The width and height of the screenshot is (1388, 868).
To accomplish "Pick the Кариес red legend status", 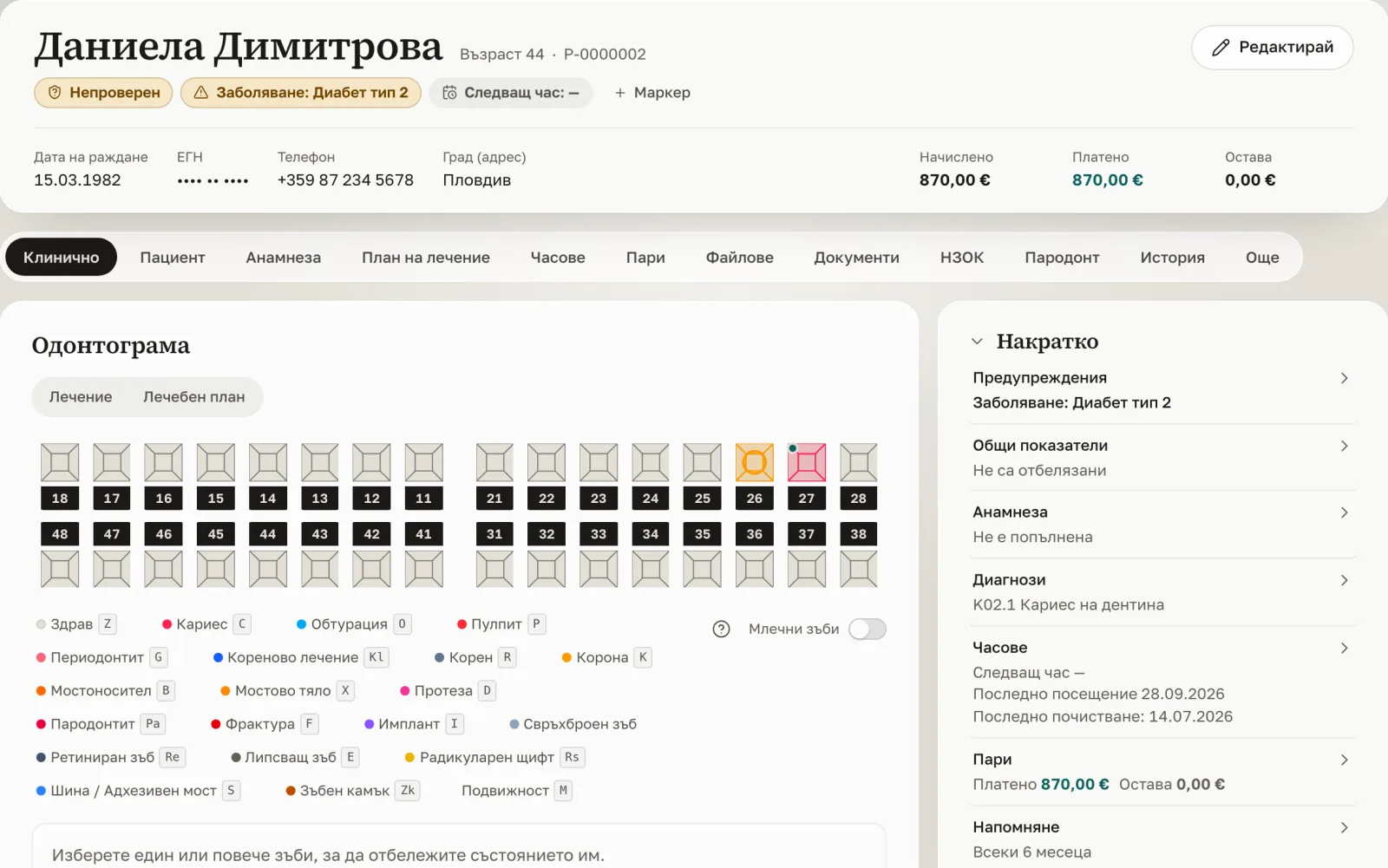I will click(x=206, y=624).
